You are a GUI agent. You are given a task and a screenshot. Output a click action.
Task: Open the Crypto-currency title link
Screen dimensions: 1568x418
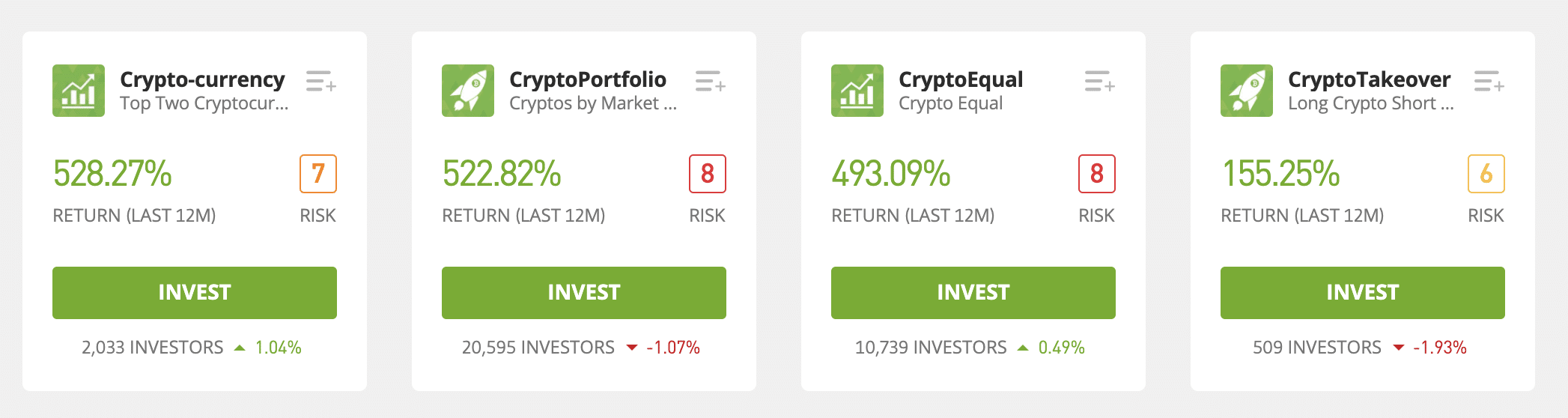[202, 79]
